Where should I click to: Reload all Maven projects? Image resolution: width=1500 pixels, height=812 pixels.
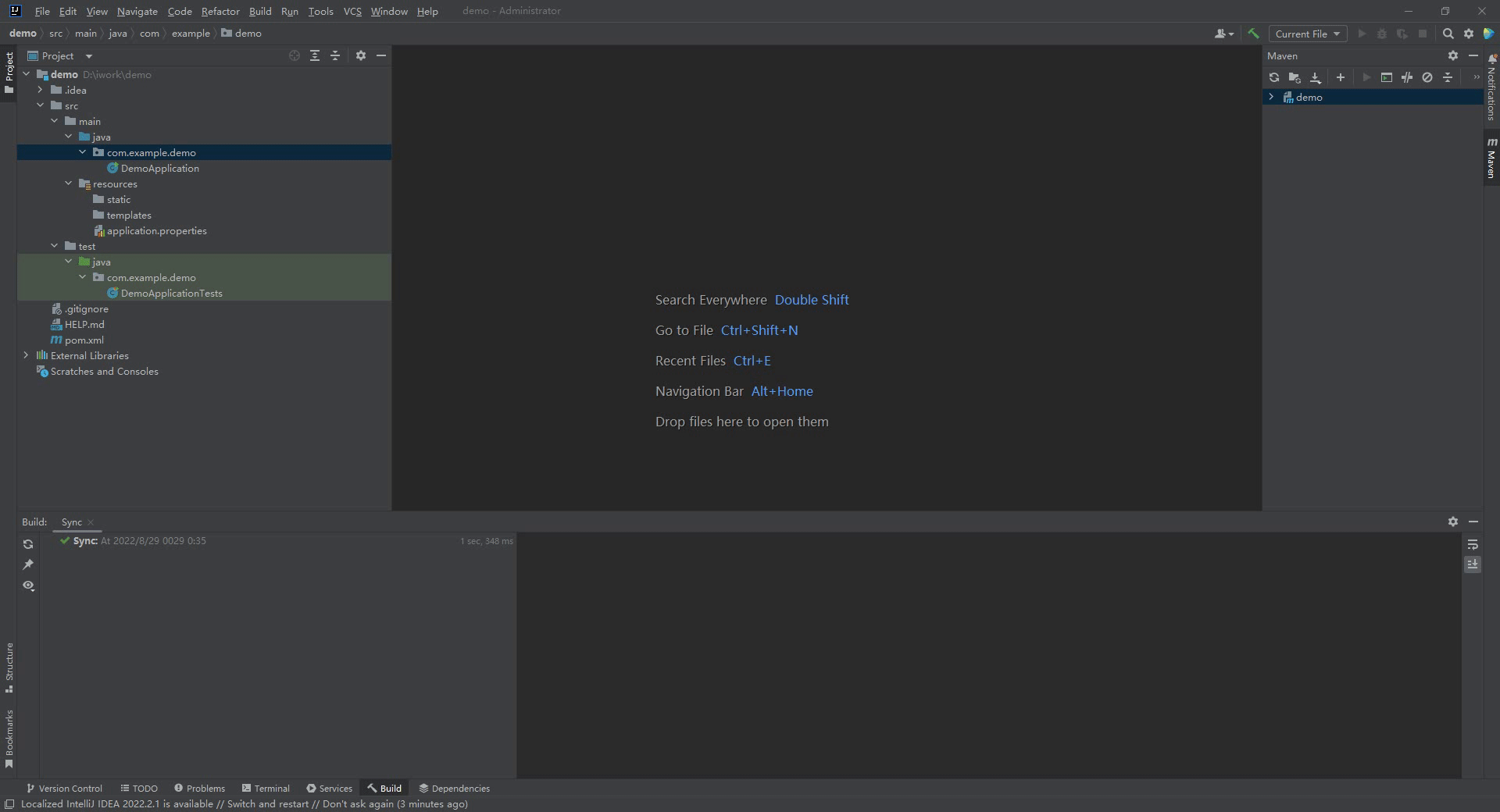click(x=1274, y=77)
